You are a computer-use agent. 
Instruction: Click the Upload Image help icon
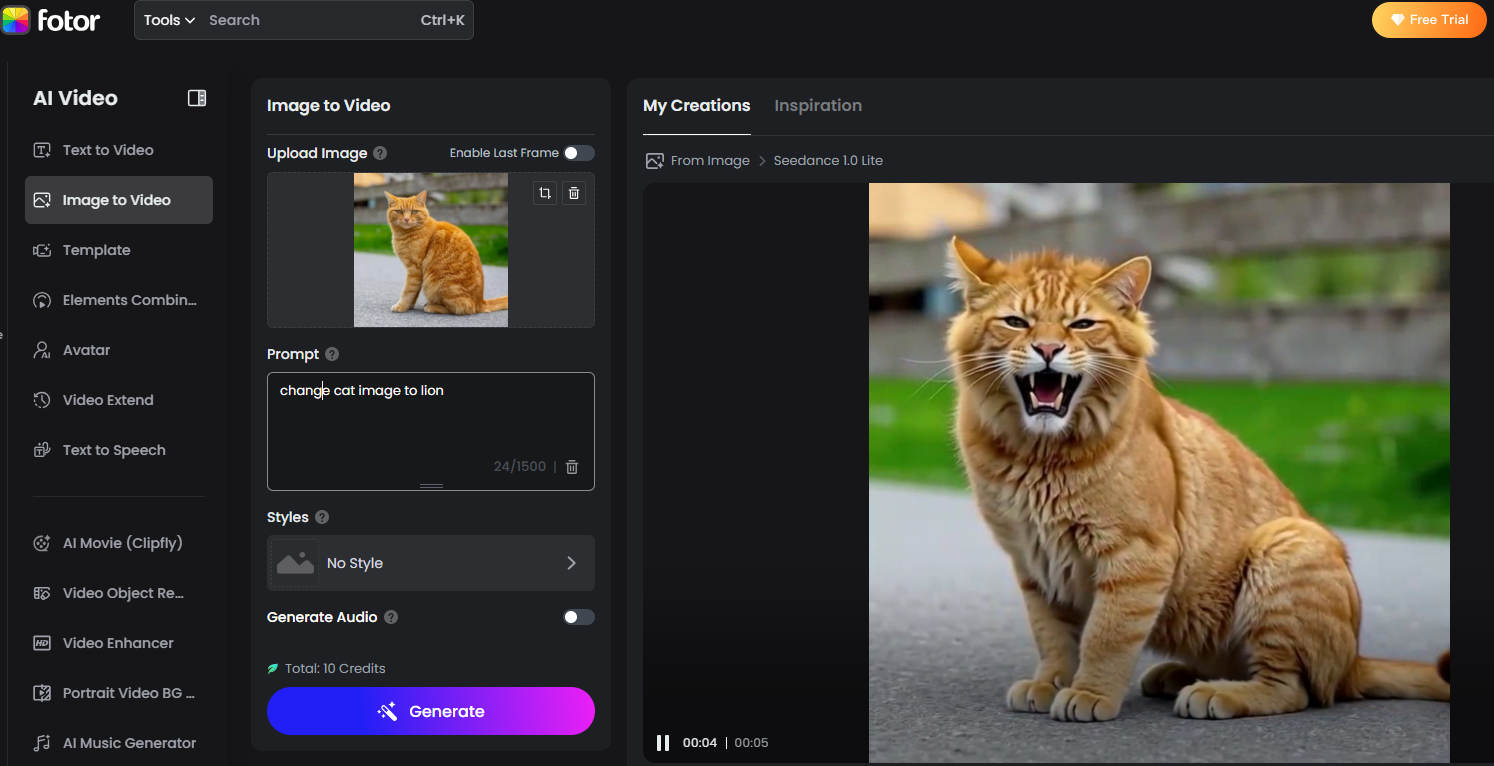coord(380,154)
